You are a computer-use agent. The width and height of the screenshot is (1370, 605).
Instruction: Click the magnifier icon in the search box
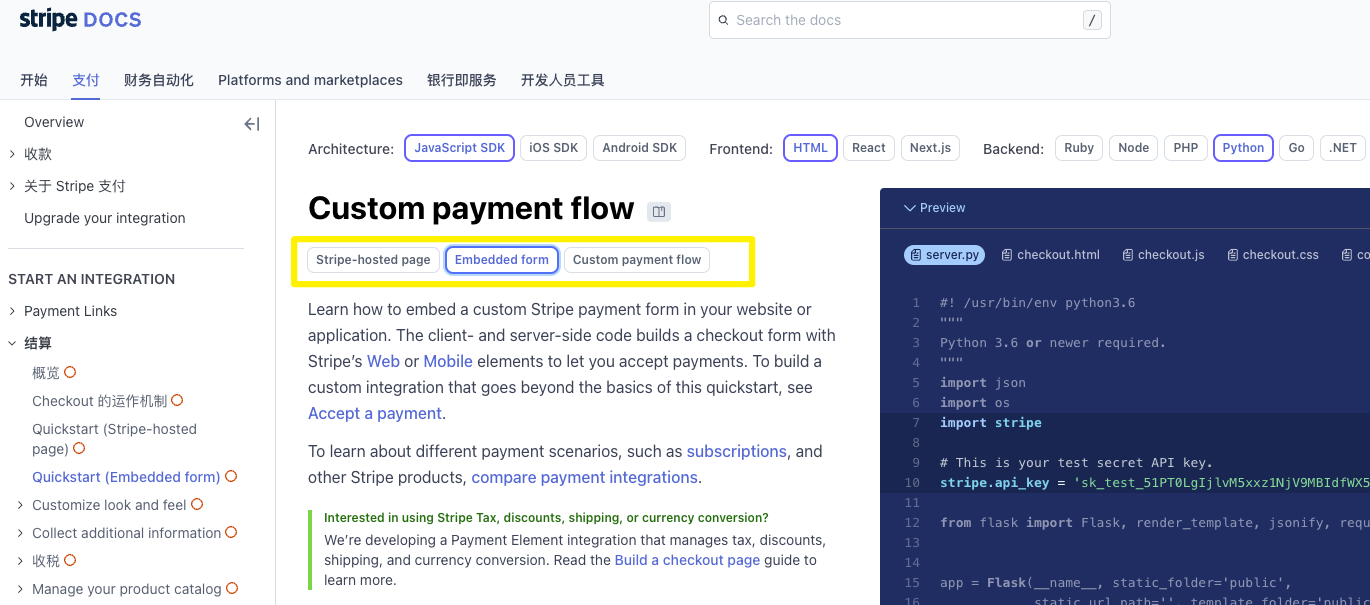[723, 20]
